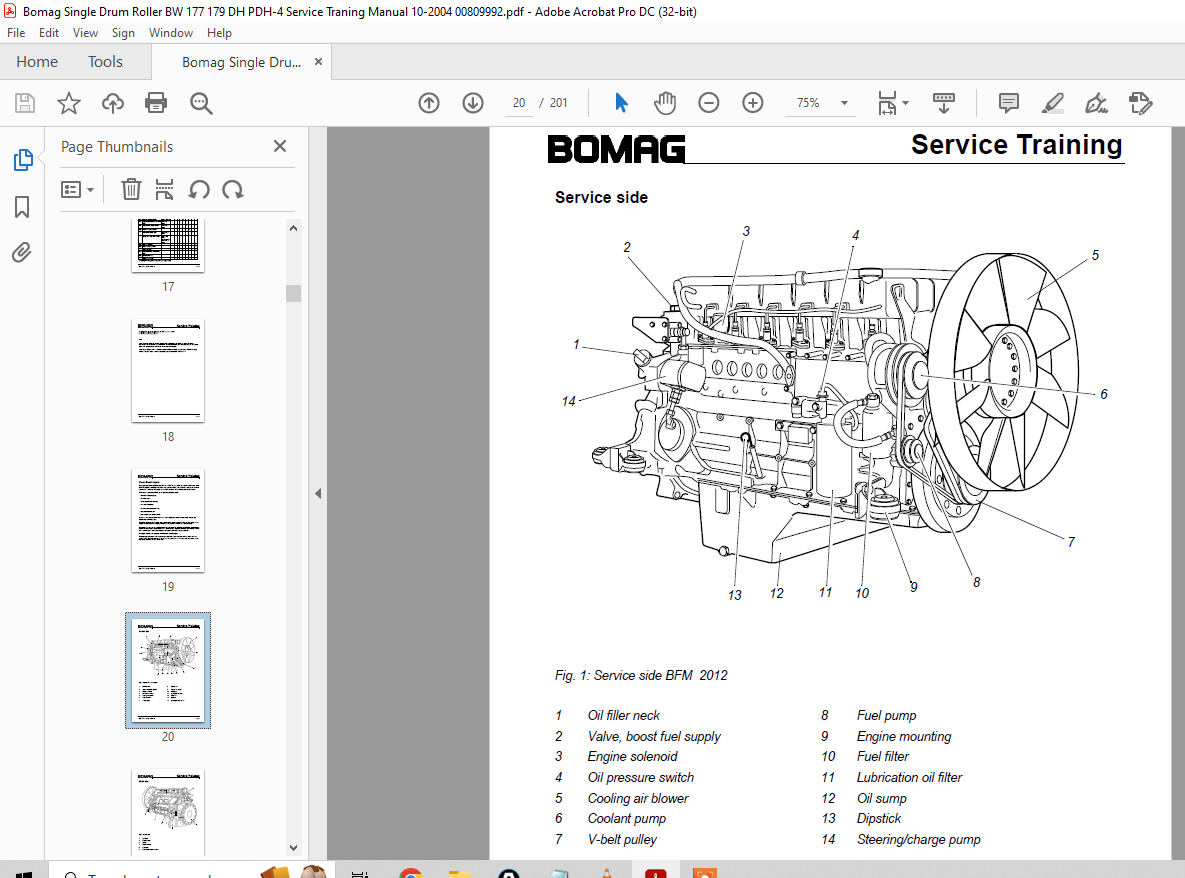Select page 17 thumbnail
The height and width of the screenshot is (878, 1185).
[168, 245]
